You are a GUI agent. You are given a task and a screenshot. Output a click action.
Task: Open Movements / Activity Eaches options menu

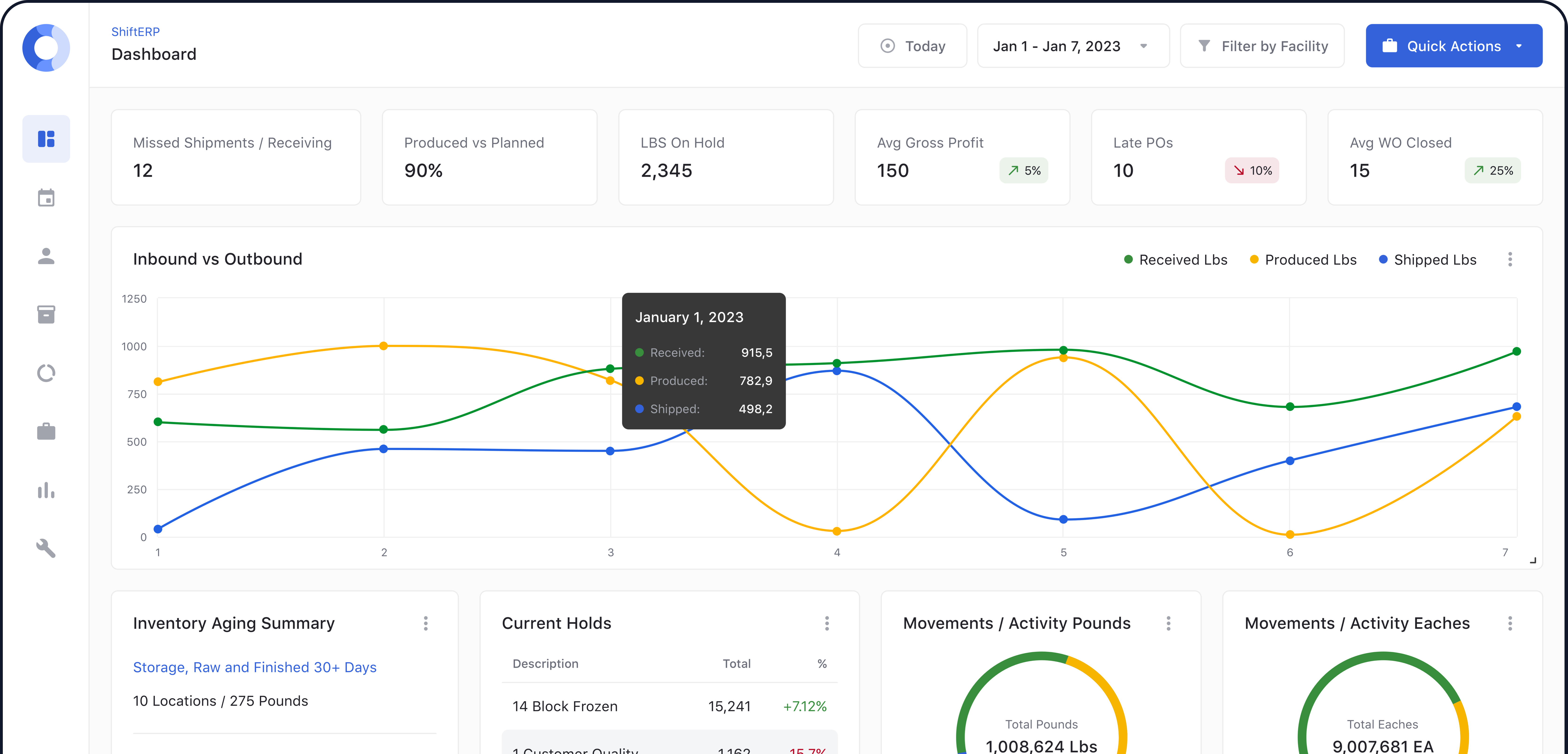pyautogui.click(x=1510, y=623)
